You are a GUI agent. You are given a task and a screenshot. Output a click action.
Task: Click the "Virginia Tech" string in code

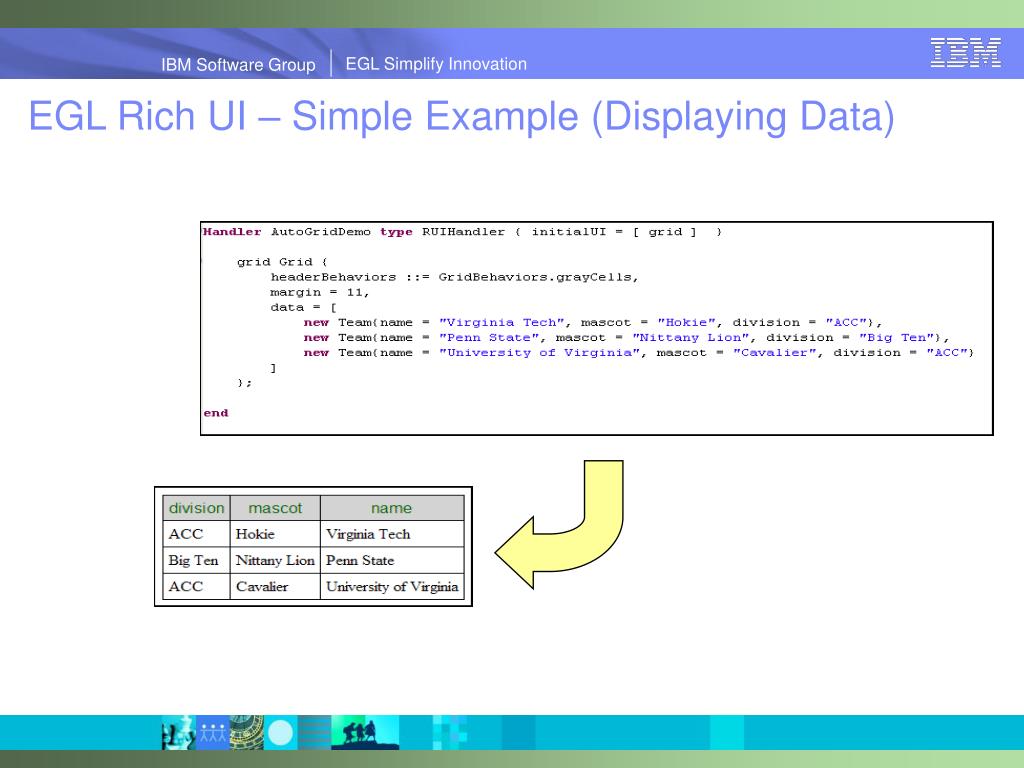(x=501, y=323)
